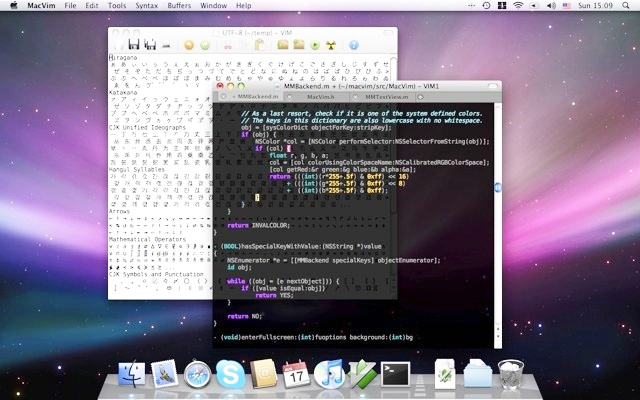Viewport: 640px width, 400px height.
Task: Close the MacVim.h tab
Action: point(289,97)
